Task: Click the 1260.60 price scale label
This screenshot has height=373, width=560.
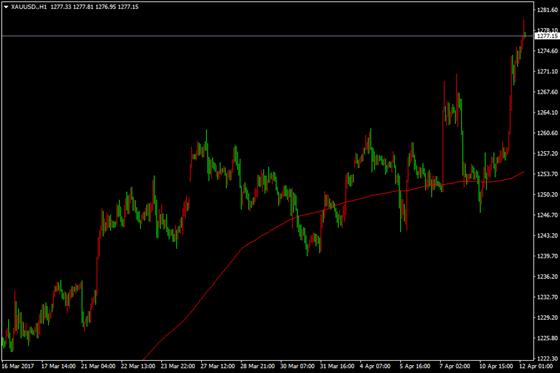Action: tap(547, 133)
